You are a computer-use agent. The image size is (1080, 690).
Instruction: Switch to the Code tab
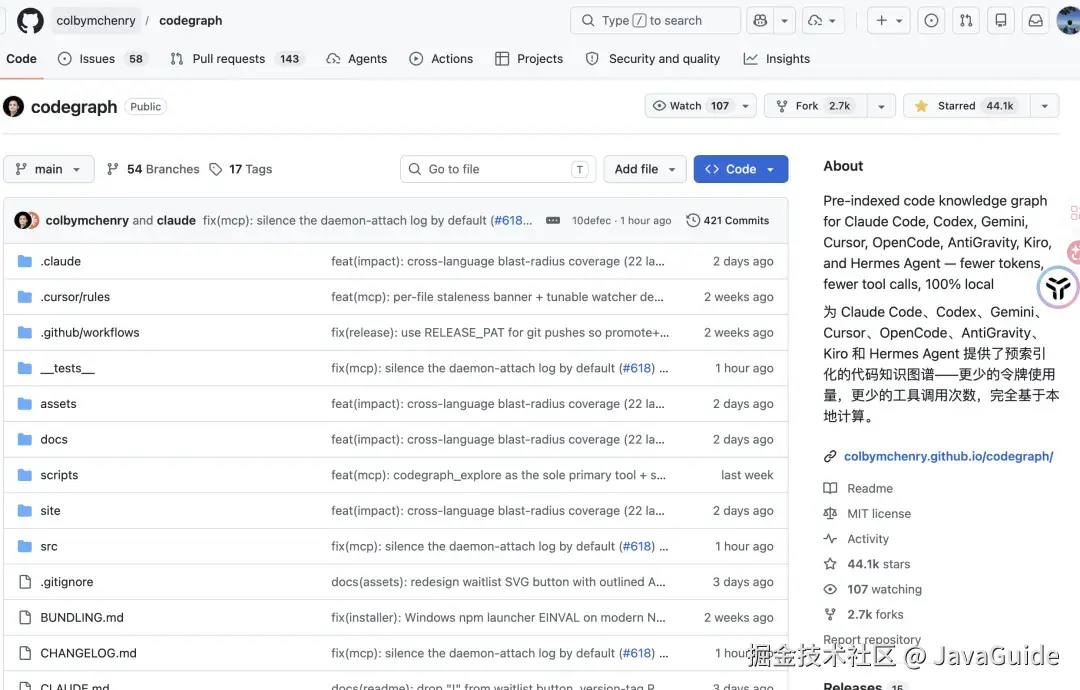tap(21, 59)
